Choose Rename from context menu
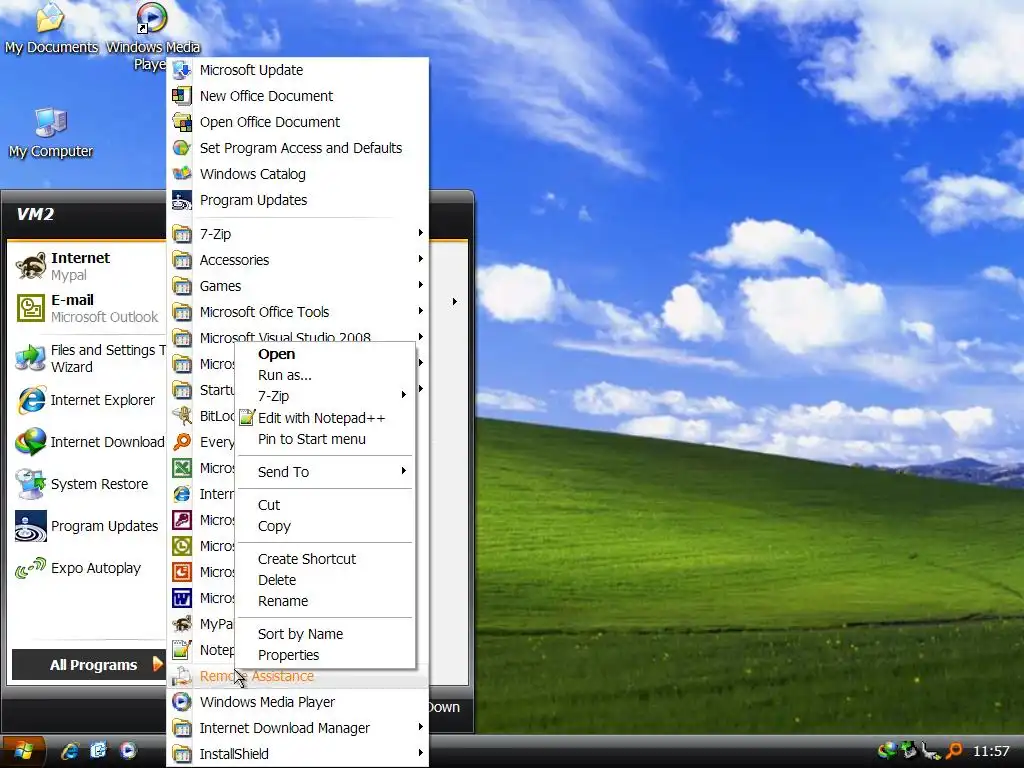 coord(325,601)
